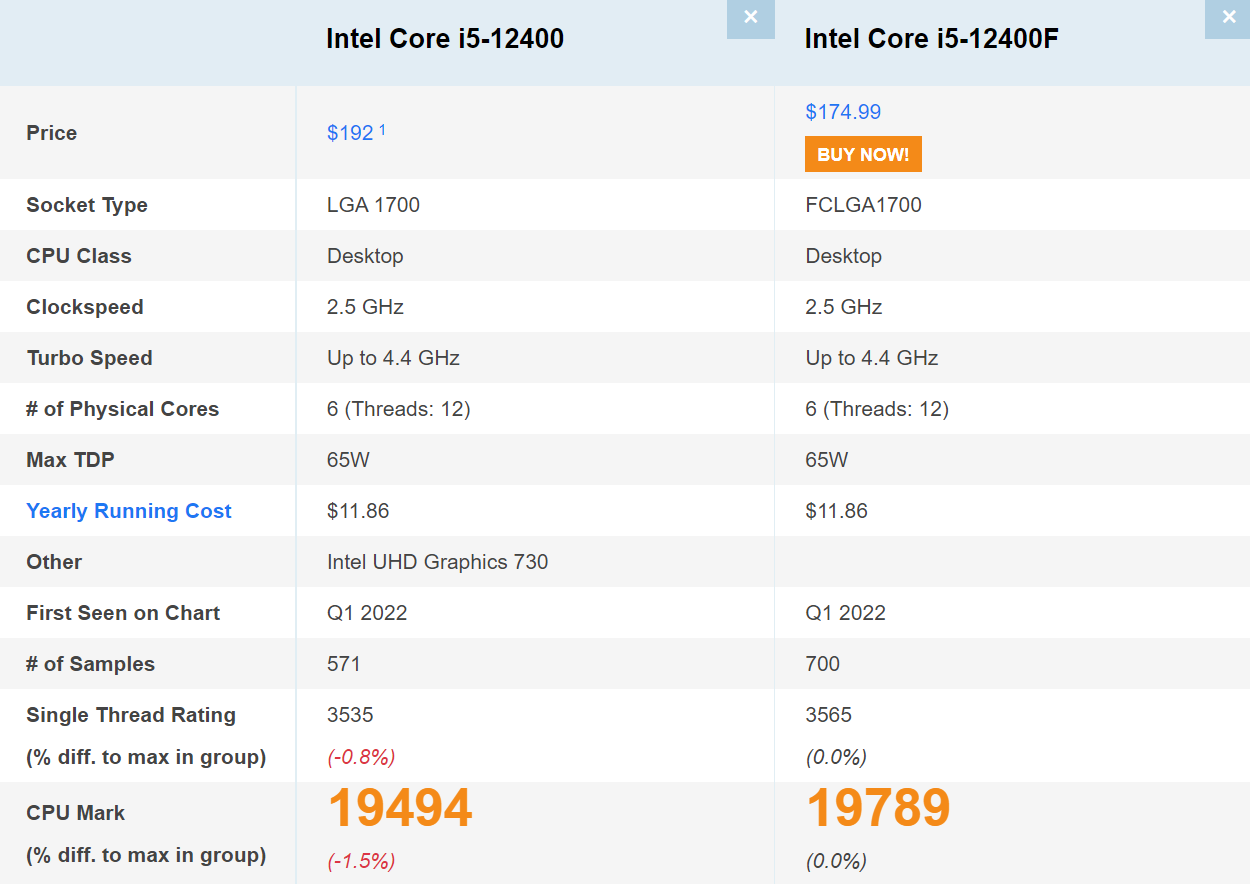The image size is (1250, 884).
Task: Select the Intel Core i5-12400 heading
Action: tap(445, 38)
